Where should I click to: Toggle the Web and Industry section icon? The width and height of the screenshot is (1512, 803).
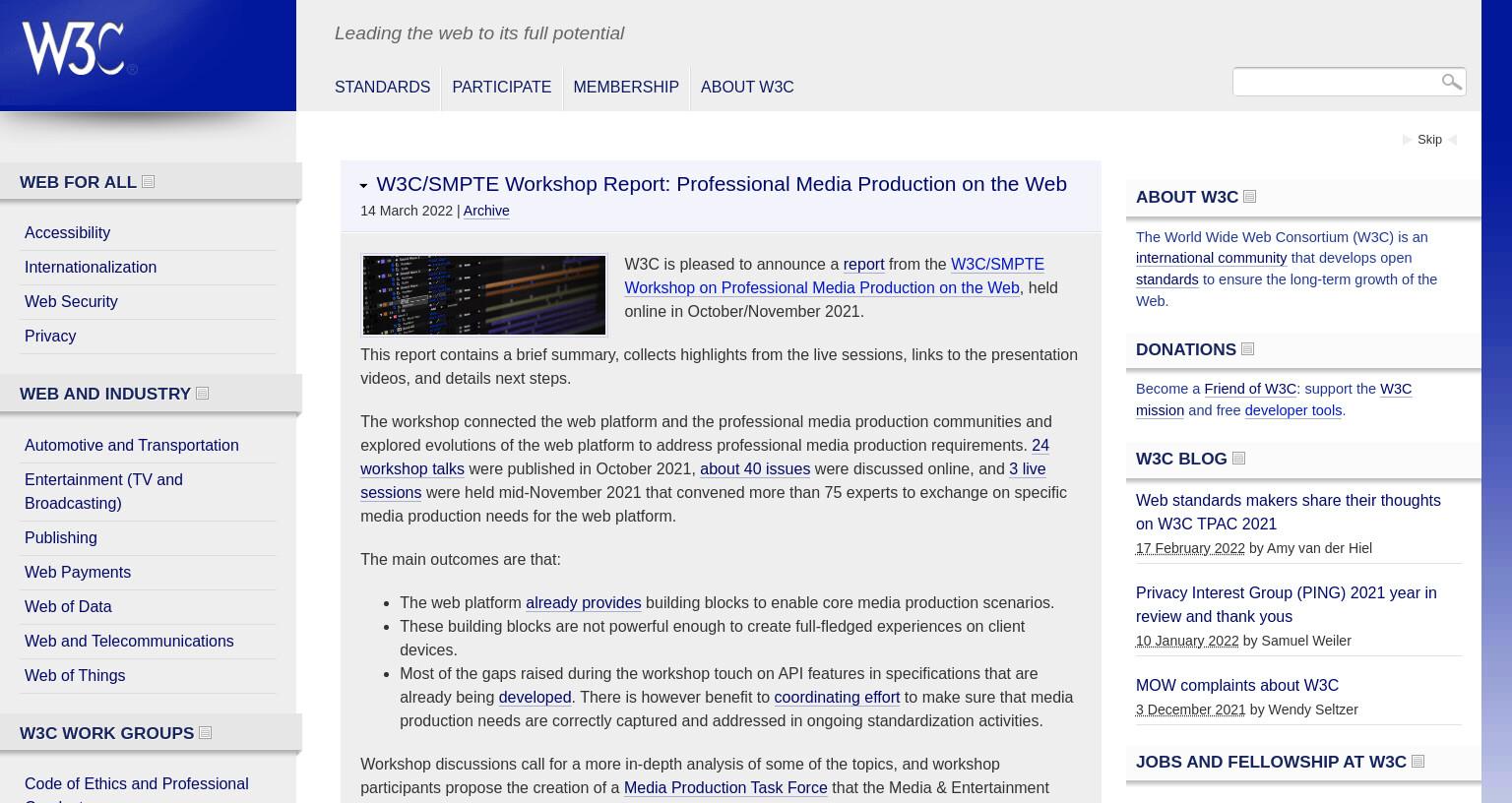[202, 394]
